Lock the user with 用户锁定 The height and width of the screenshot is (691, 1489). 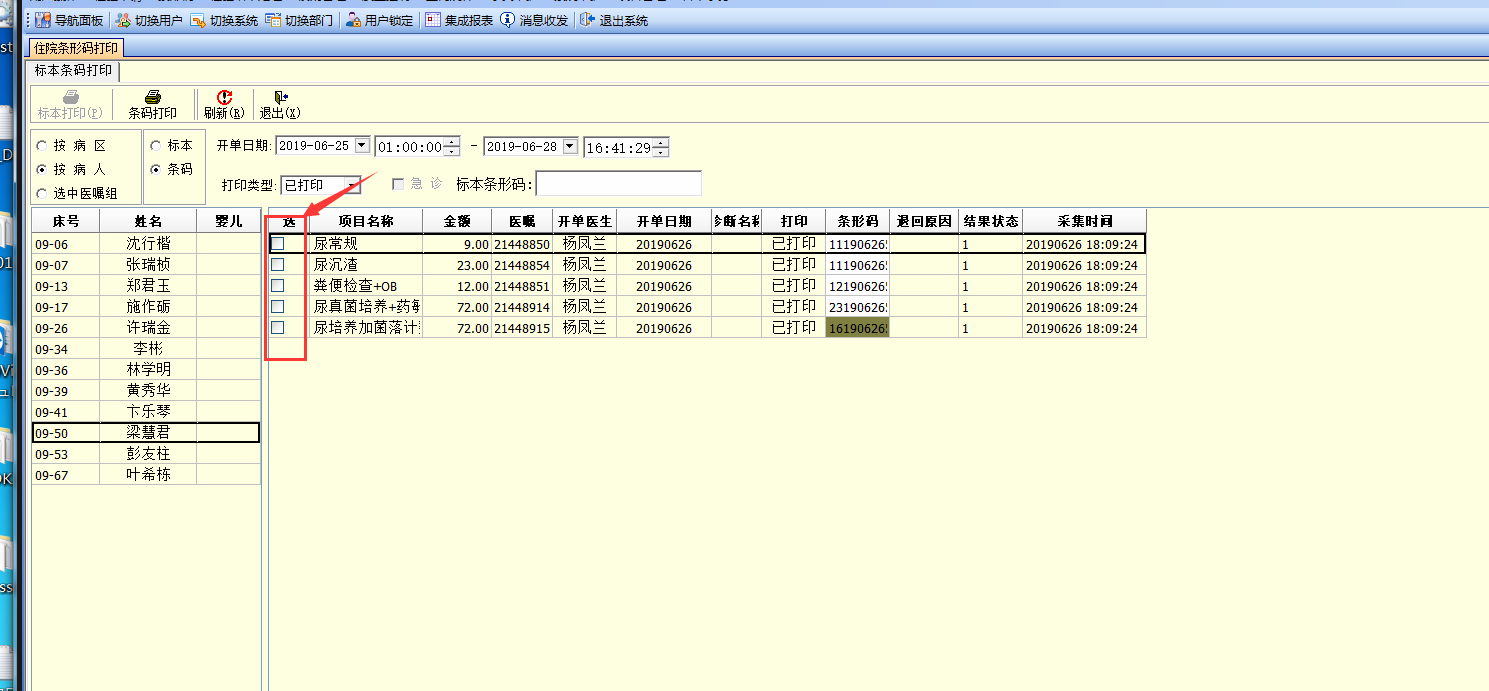pos(379,20)
